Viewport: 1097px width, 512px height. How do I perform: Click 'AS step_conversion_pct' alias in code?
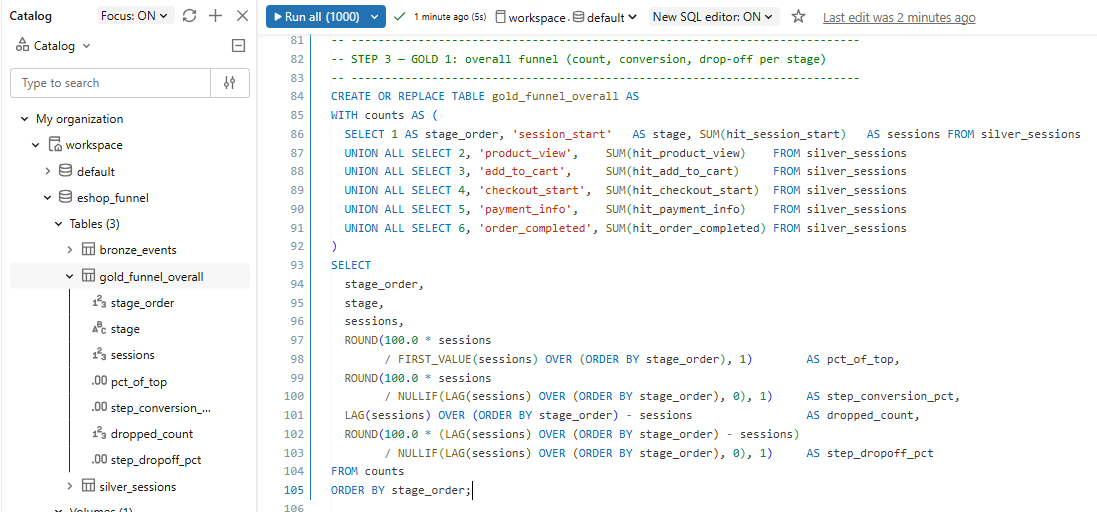[882, 397]
